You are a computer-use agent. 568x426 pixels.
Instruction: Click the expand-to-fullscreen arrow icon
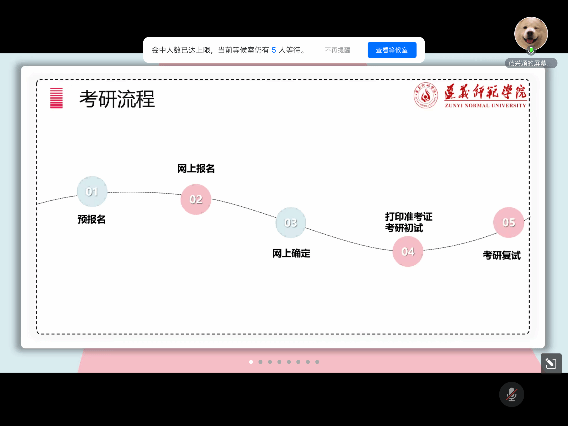coord(551,363)
